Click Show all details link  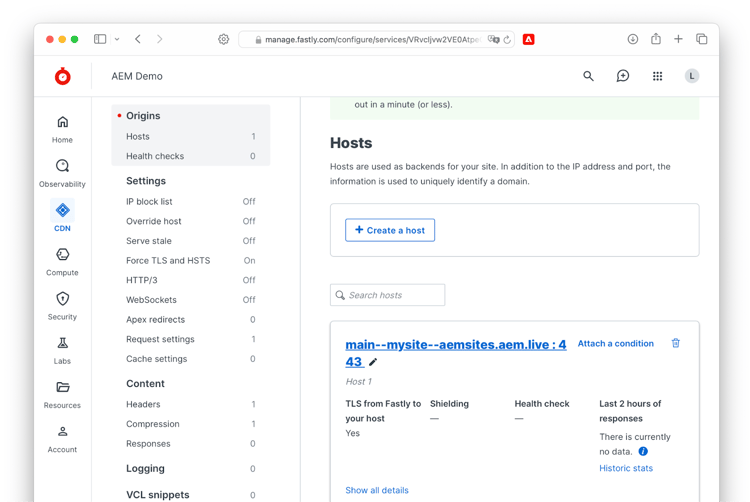click(377, 490)
